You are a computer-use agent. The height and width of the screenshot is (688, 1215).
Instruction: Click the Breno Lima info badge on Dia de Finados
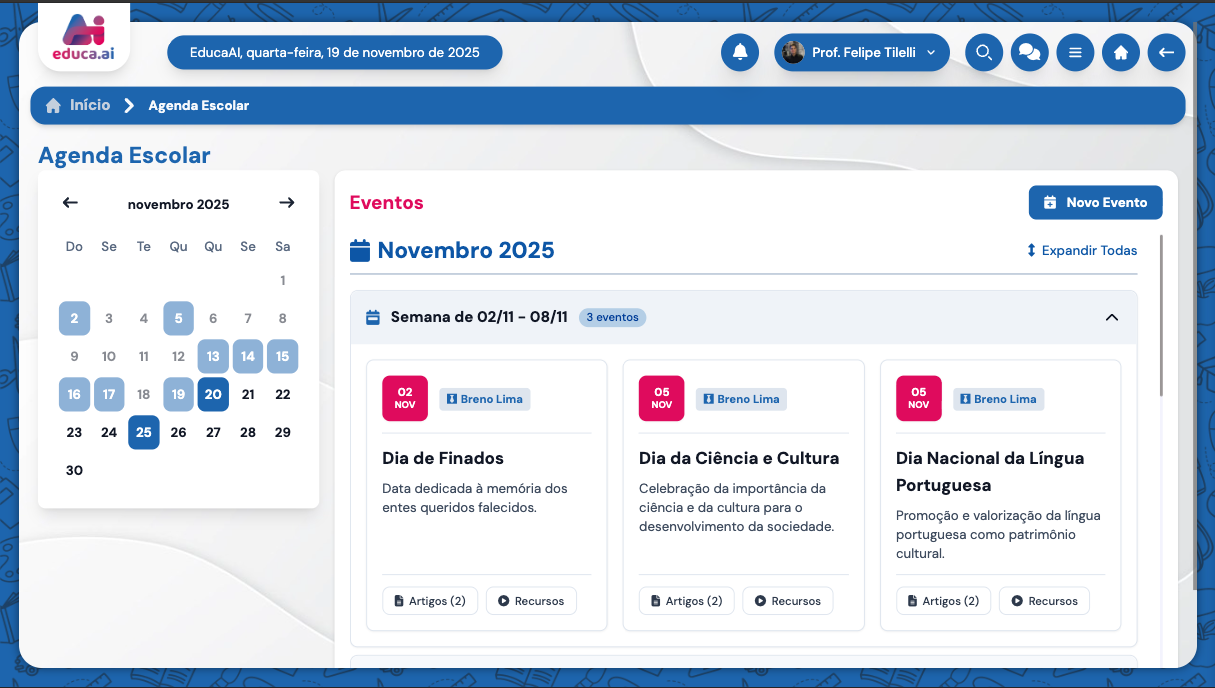(484, 398)
